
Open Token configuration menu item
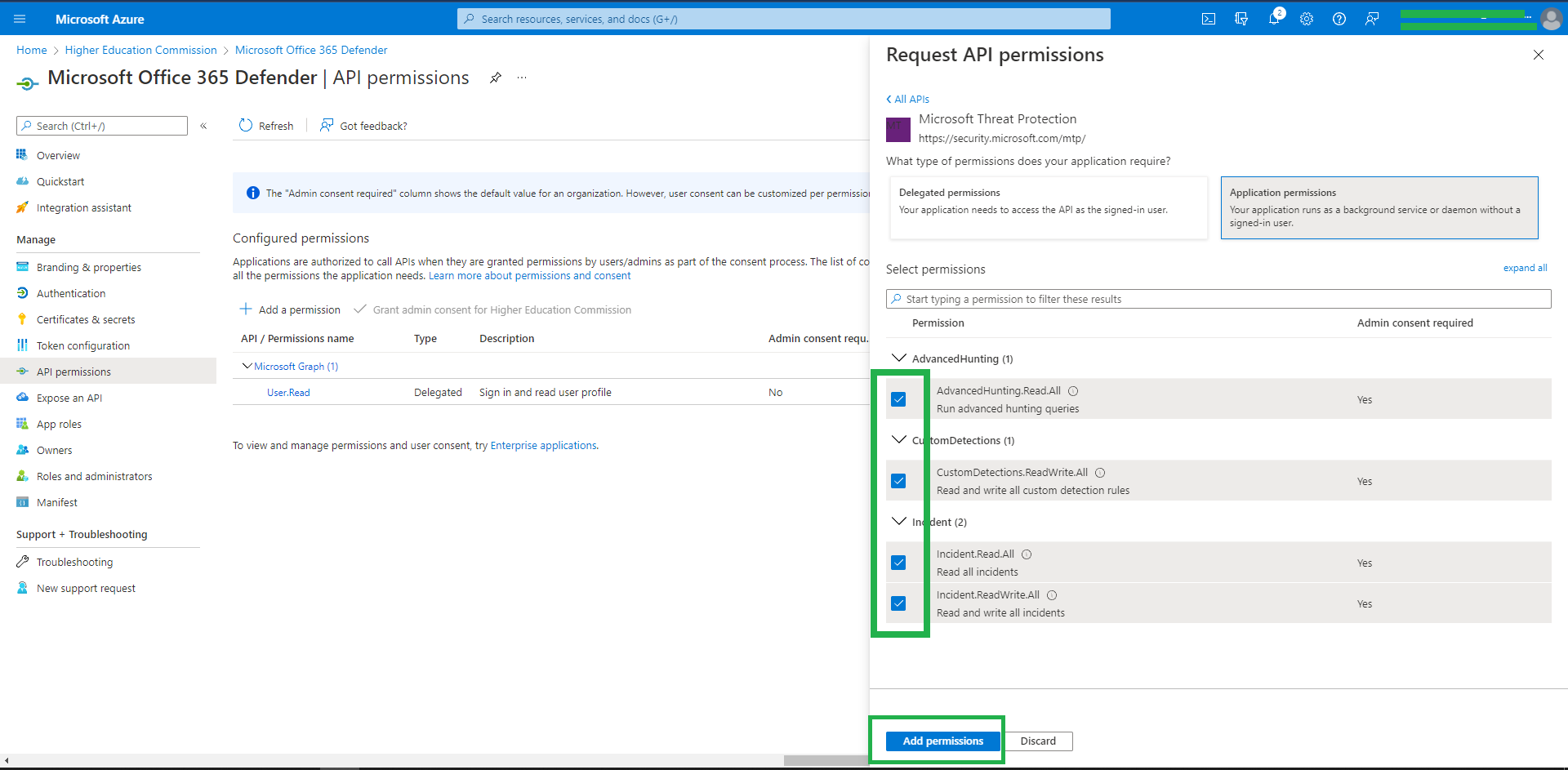tap(82, 345)
